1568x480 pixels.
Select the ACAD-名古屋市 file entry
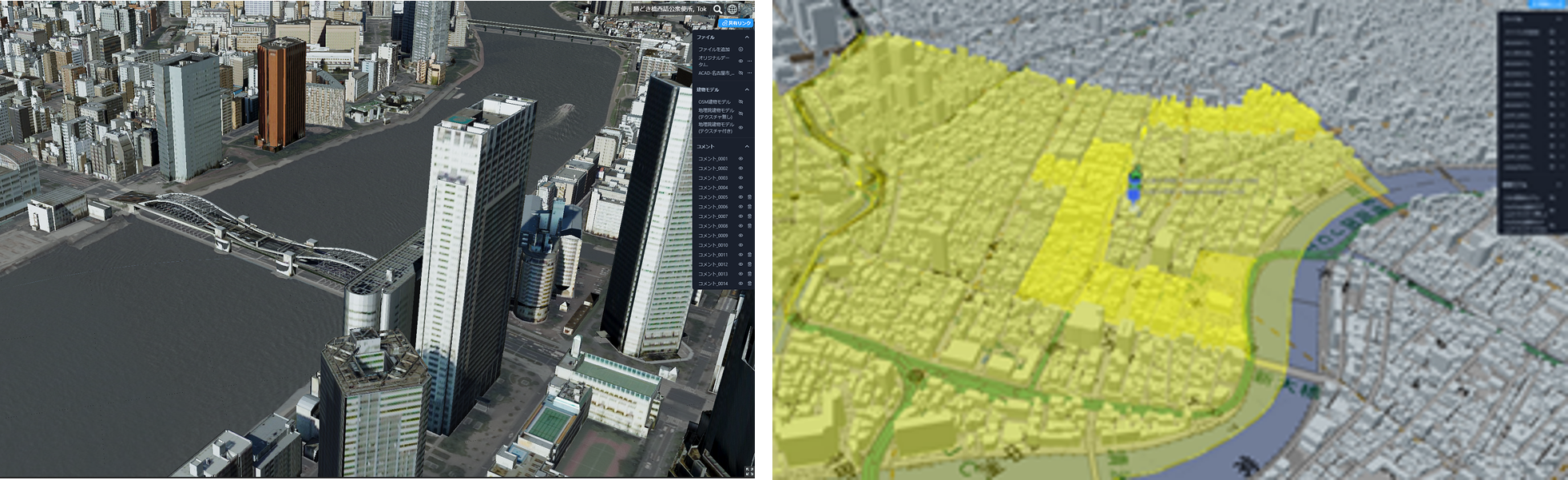716,73
